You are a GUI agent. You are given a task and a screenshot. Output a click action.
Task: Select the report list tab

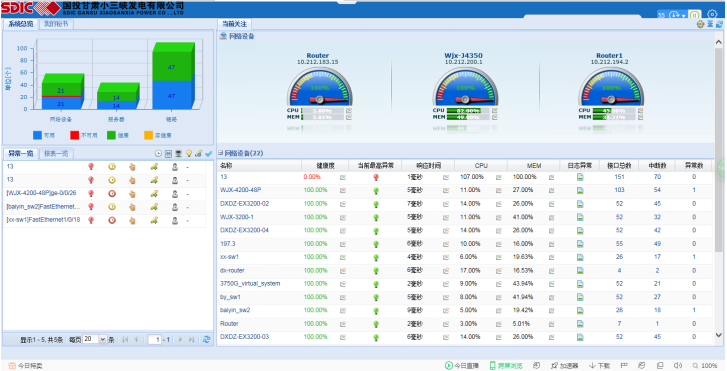click(56, 154)
